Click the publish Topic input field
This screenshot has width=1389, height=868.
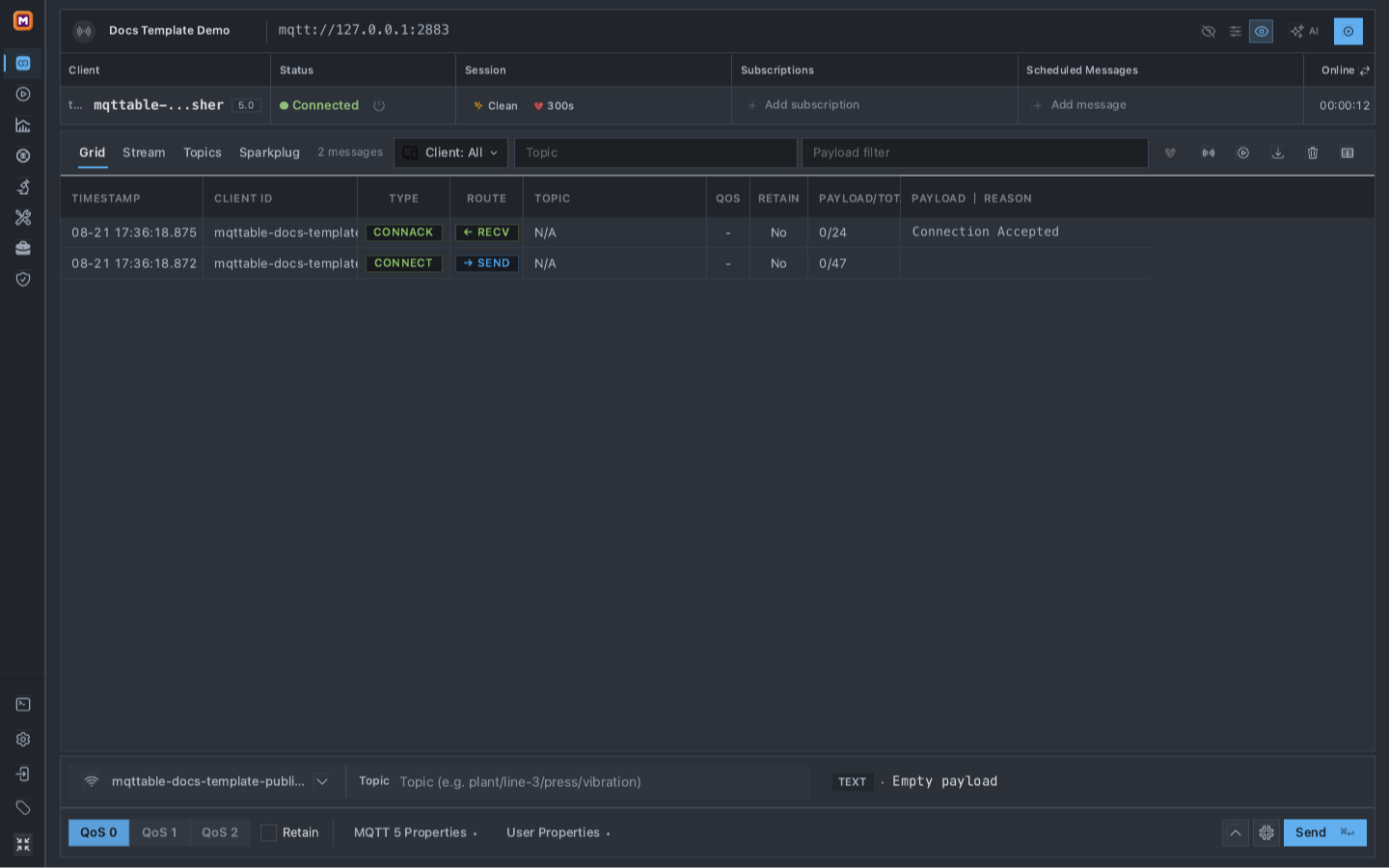(x=602, y=782)
